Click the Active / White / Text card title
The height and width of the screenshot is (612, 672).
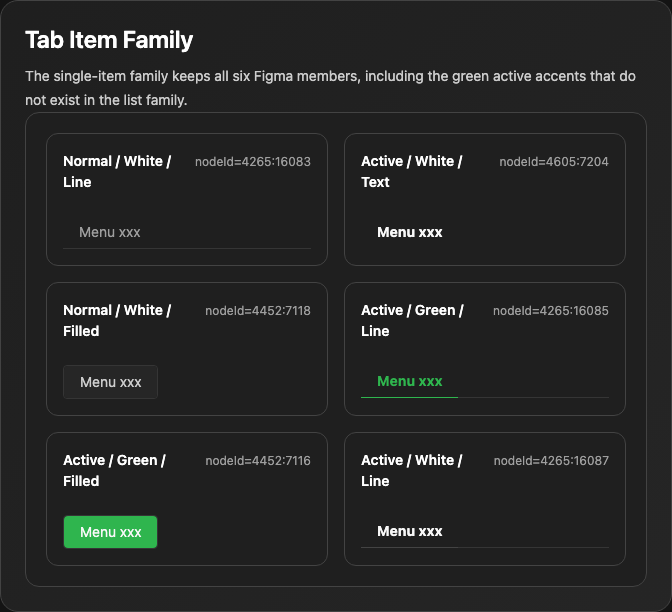tap(411, 171)
